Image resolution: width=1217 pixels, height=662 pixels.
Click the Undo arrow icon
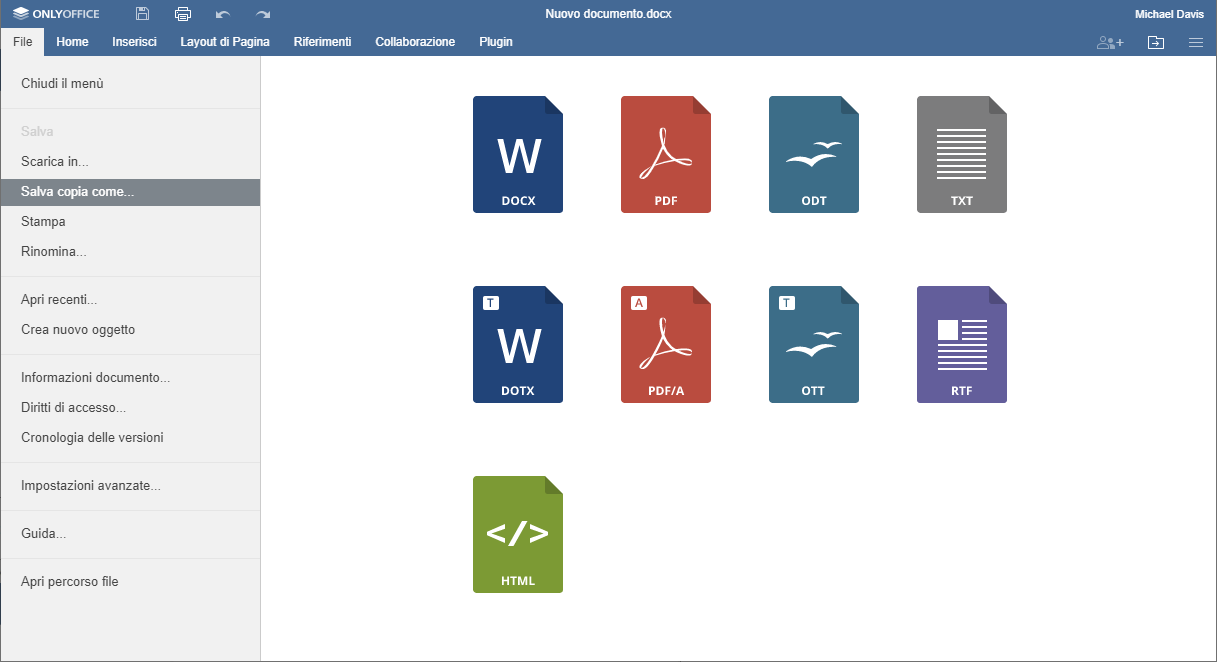pos(223,14)
